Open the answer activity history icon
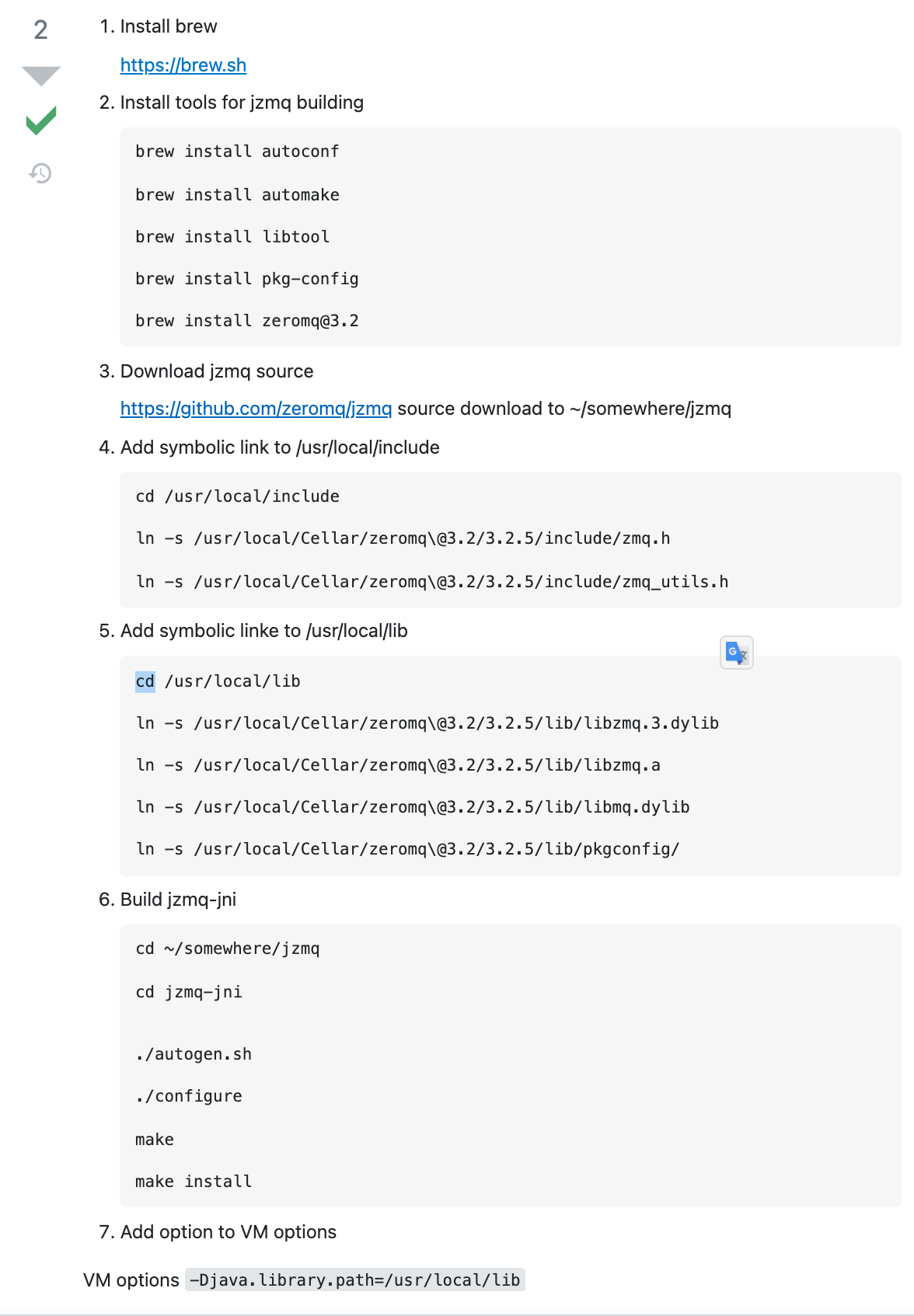The width and height of the screenshot is (914, 1316). [x=40, y=172]
